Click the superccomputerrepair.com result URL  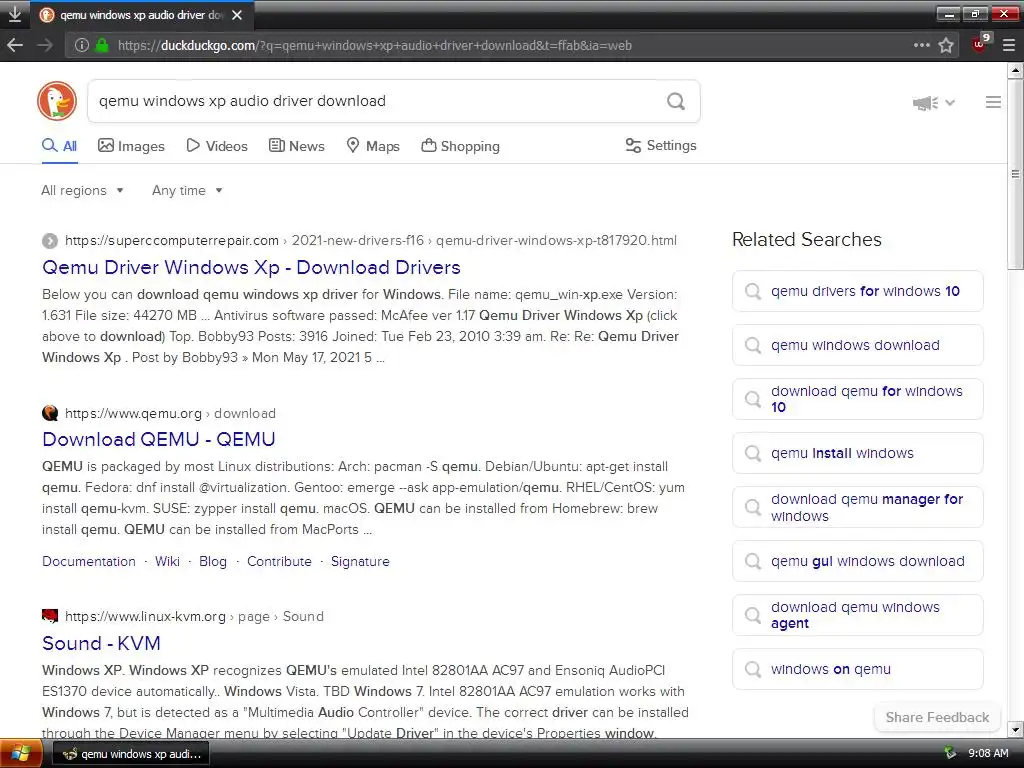tap(370, 241)
